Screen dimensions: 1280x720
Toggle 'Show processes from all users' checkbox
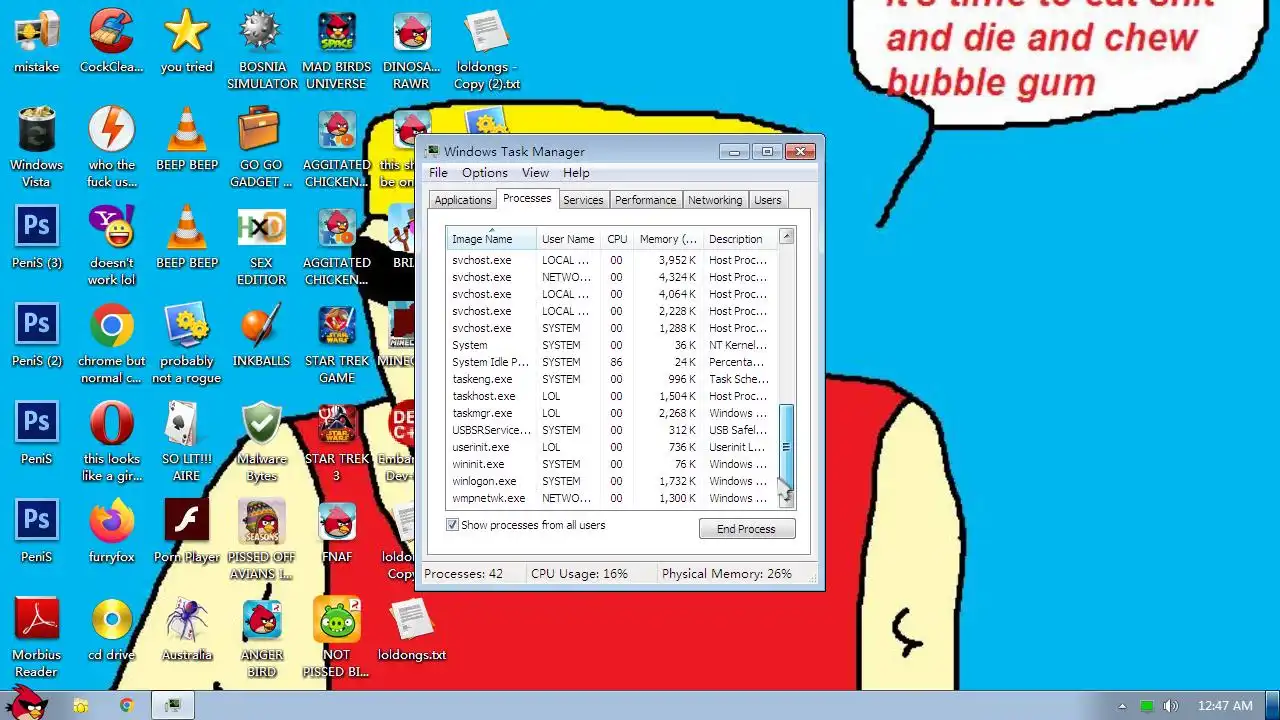pyautogui.click(x=452, y=525)
